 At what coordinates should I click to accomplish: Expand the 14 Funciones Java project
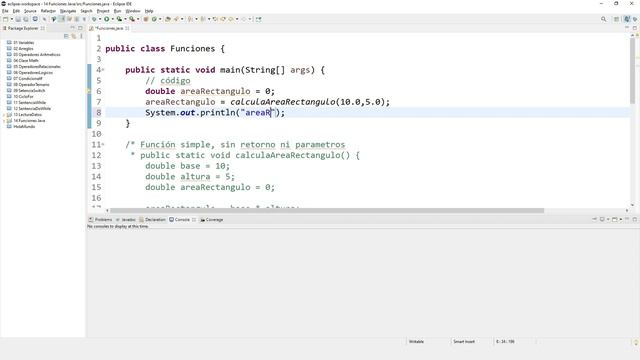click(x=4, y=121)
